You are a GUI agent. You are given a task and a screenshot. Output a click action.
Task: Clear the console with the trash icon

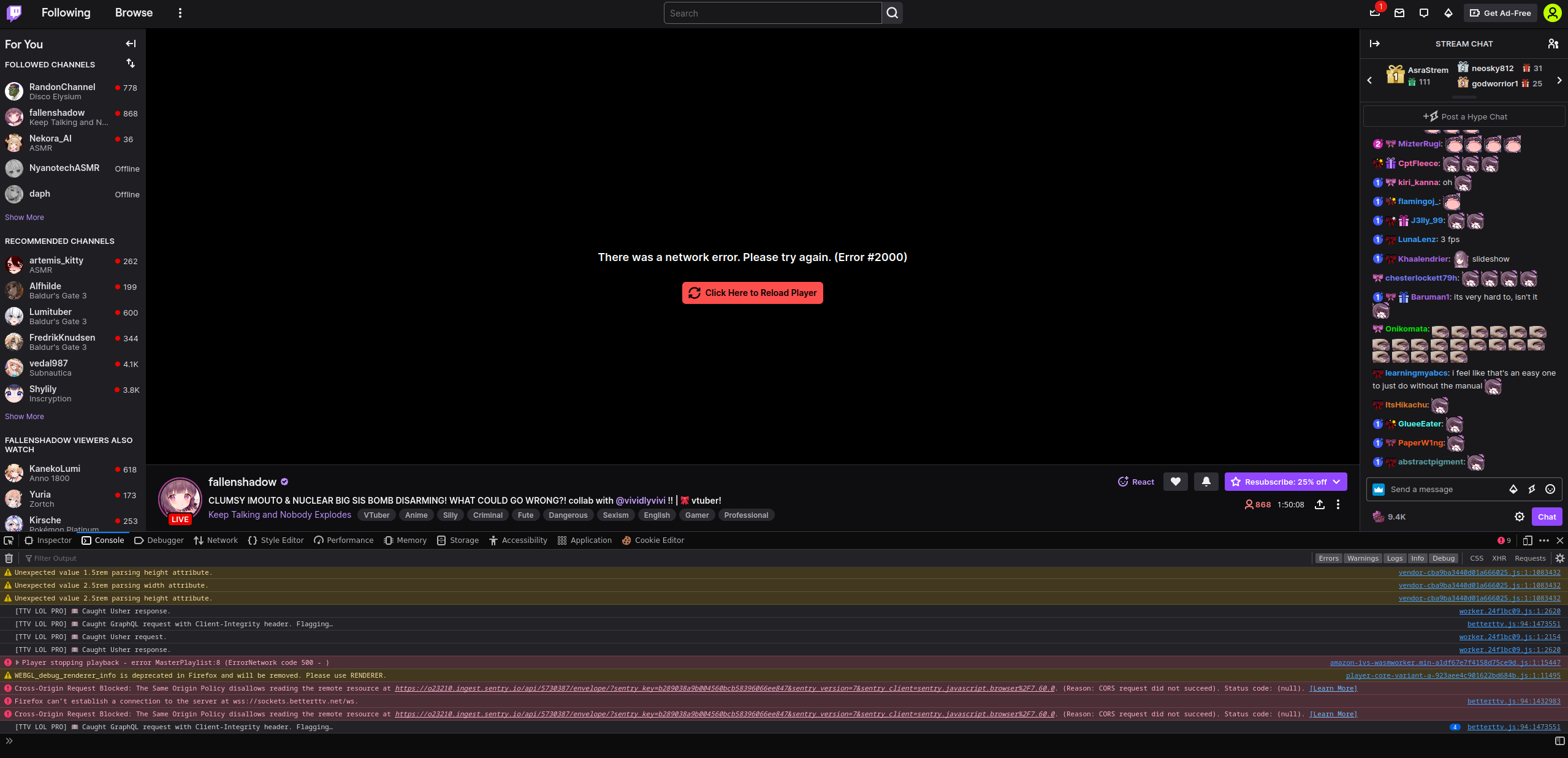pyautogui.click(x=9, y=558)
